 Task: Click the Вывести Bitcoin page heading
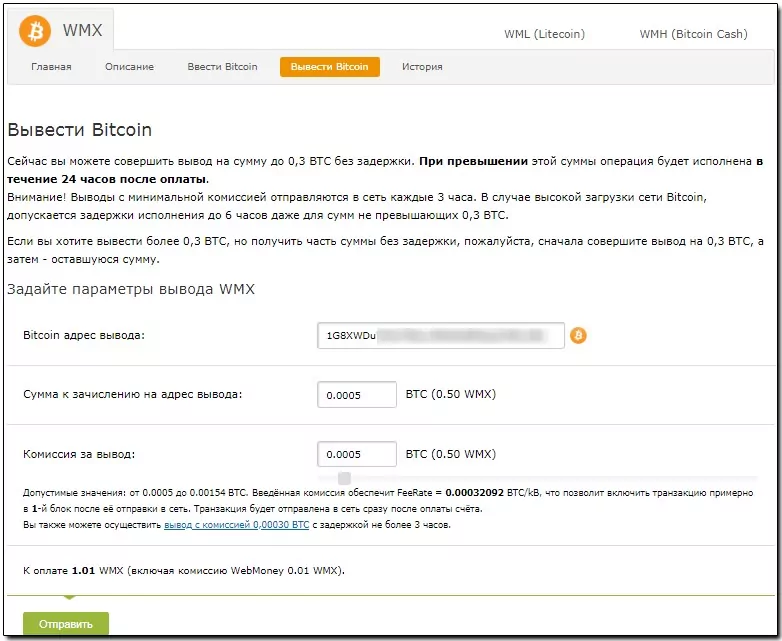[80, 130]
